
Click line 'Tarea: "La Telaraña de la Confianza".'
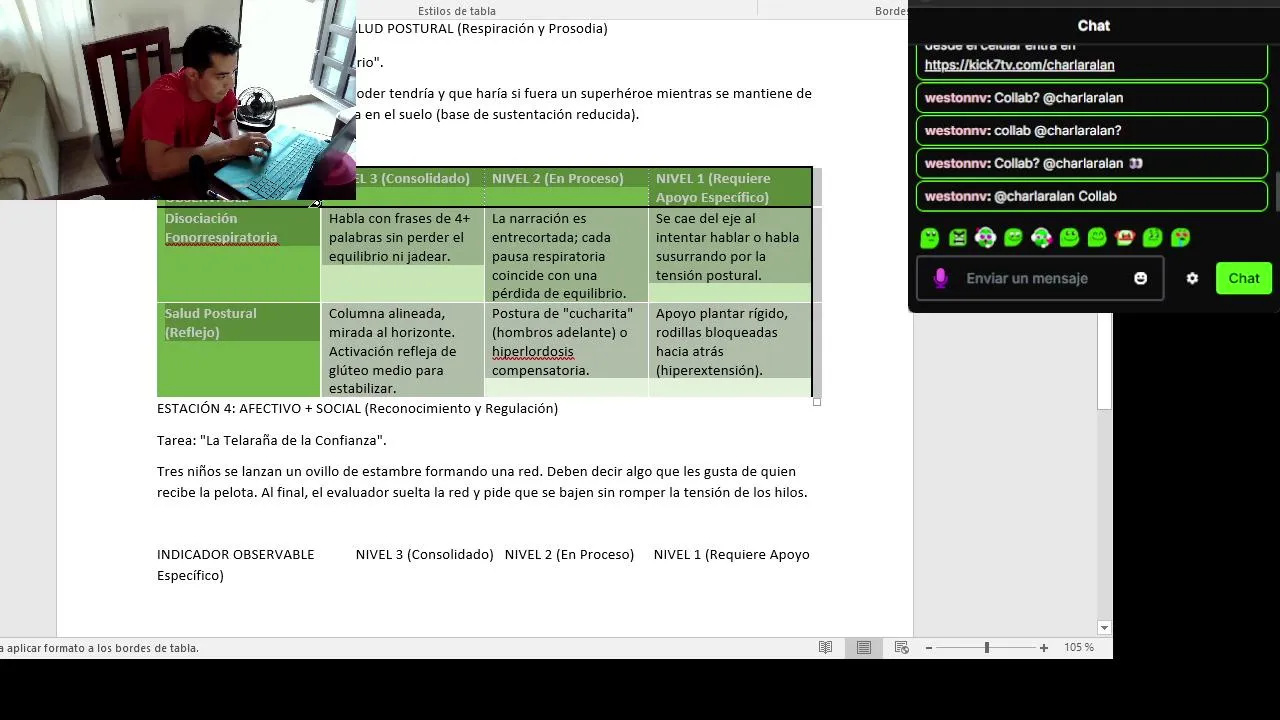click(x=271, y=440)
